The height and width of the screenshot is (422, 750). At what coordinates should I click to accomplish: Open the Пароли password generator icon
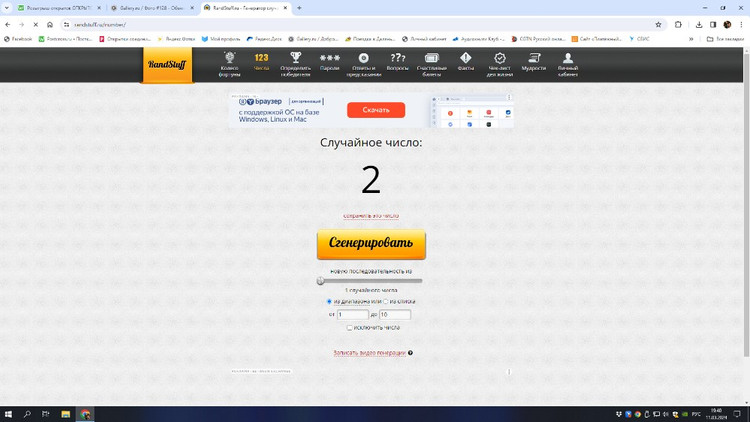pyautogui.click(x=330, y=59)
